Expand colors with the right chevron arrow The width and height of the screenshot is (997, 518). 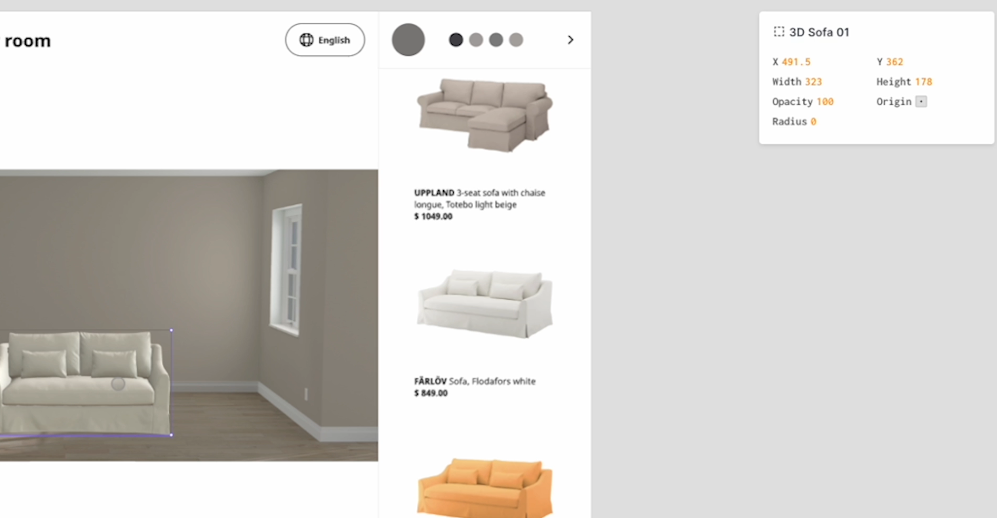pyautogui.click(x=570, y=40)
